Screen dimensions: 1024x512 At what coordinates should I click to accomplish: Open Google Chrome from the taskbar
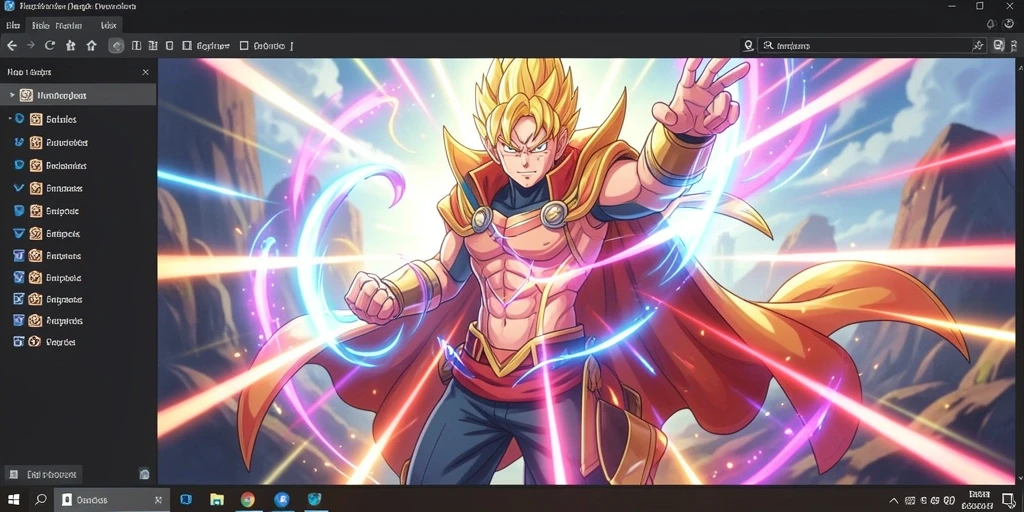point(248,500)
